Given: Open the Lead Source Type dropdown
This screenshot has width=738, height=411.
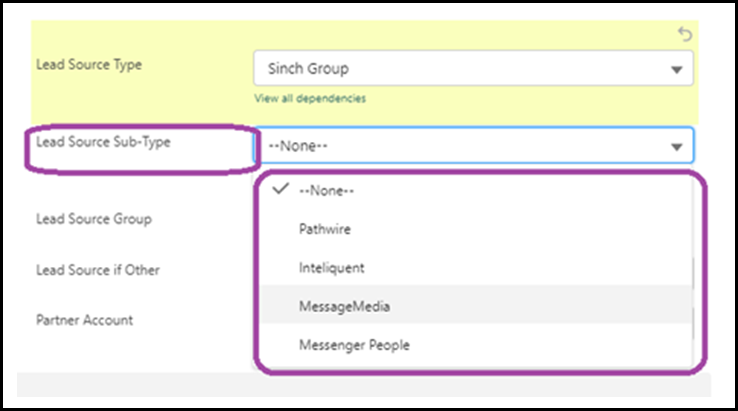Looking at the screenshot, I should (x=473, y=69).
